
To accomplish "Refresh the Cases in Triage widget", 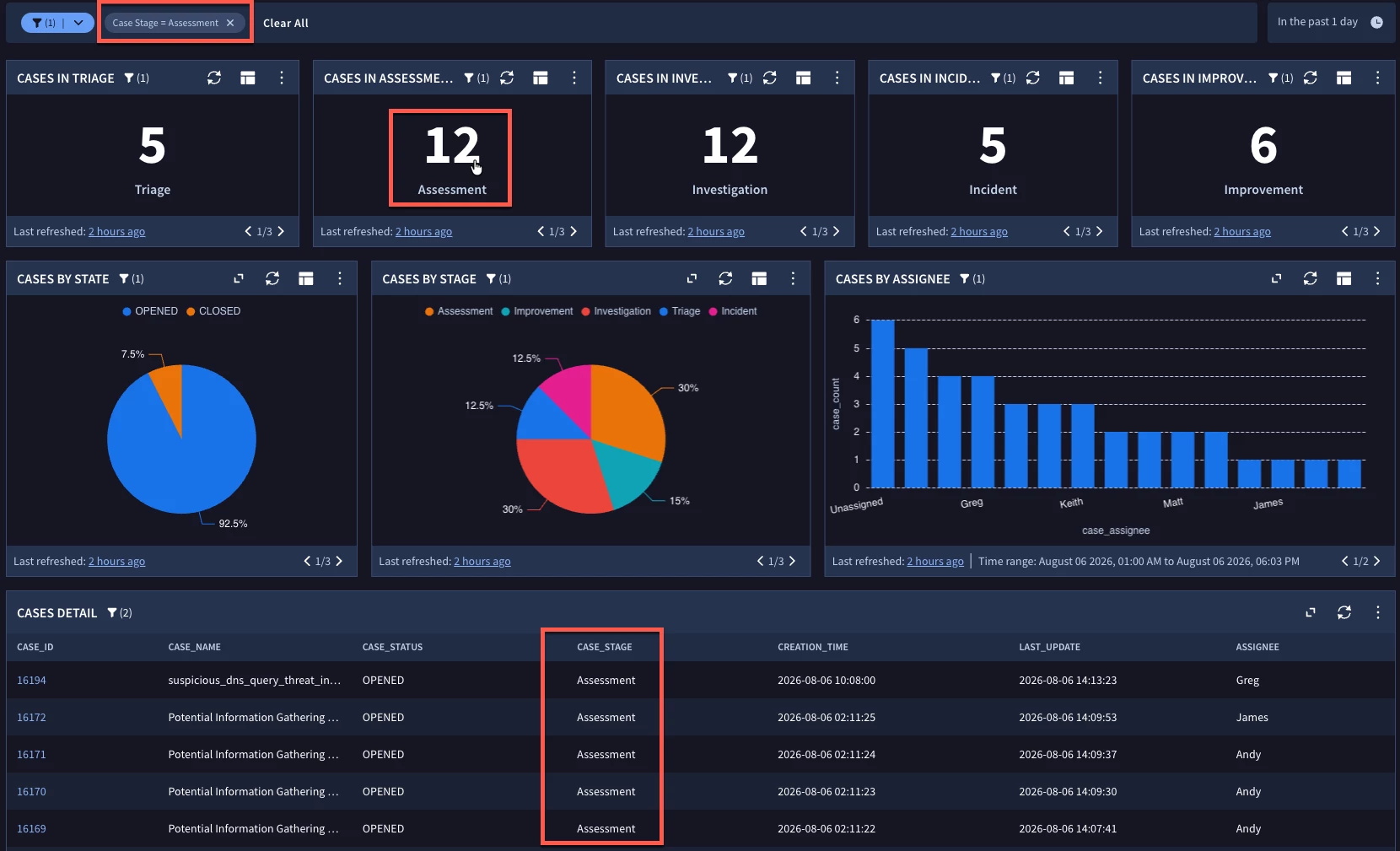I will (x=214, y=78).
